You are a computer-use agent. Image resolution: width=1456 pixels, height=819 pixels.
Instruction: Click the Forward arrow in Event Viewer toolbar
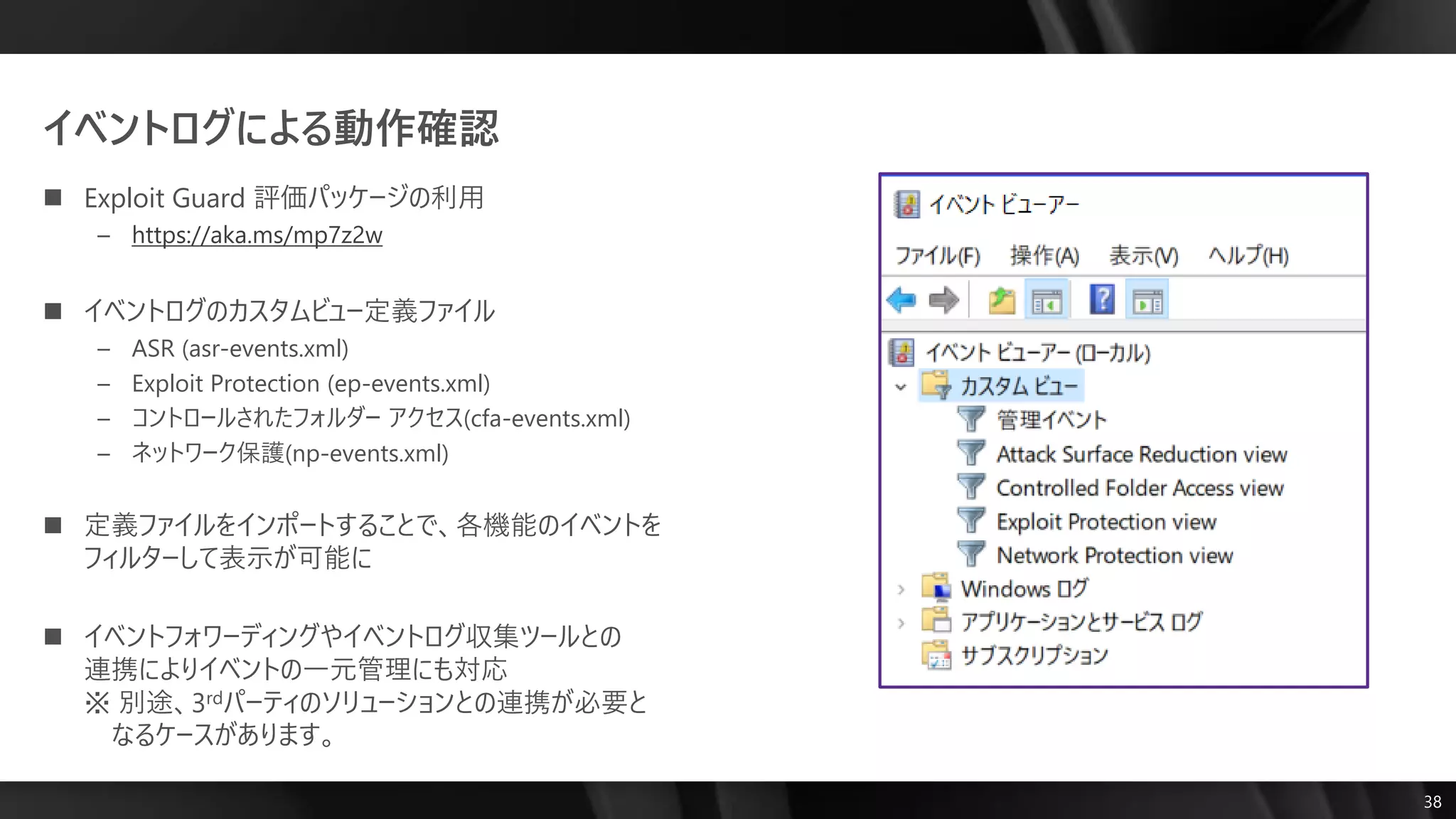coord(943,300)
